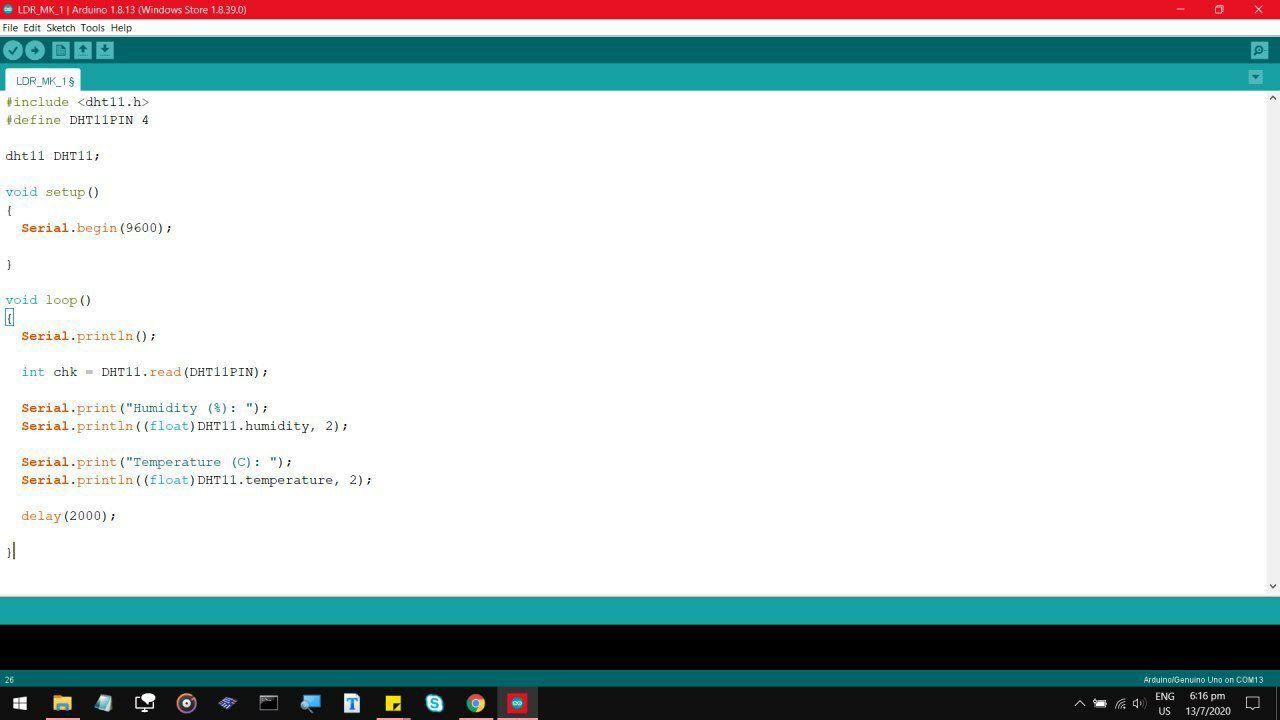Click the 'Serial.begin(9600);' line
Viewport: 1280px width, 720px height.
[x=97, y=228]
